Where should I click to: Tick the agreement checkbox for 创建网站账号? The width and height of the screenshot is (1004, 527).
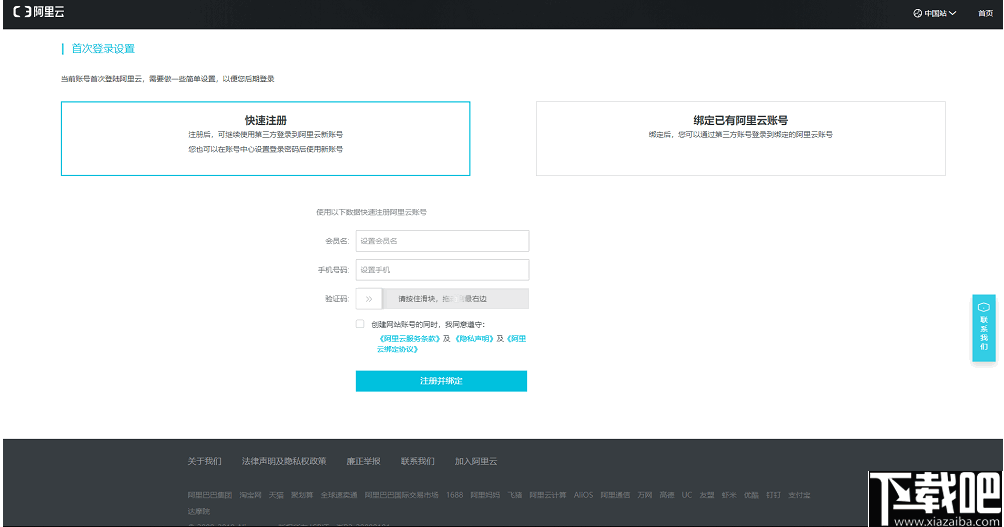click(x=360, y=324)
